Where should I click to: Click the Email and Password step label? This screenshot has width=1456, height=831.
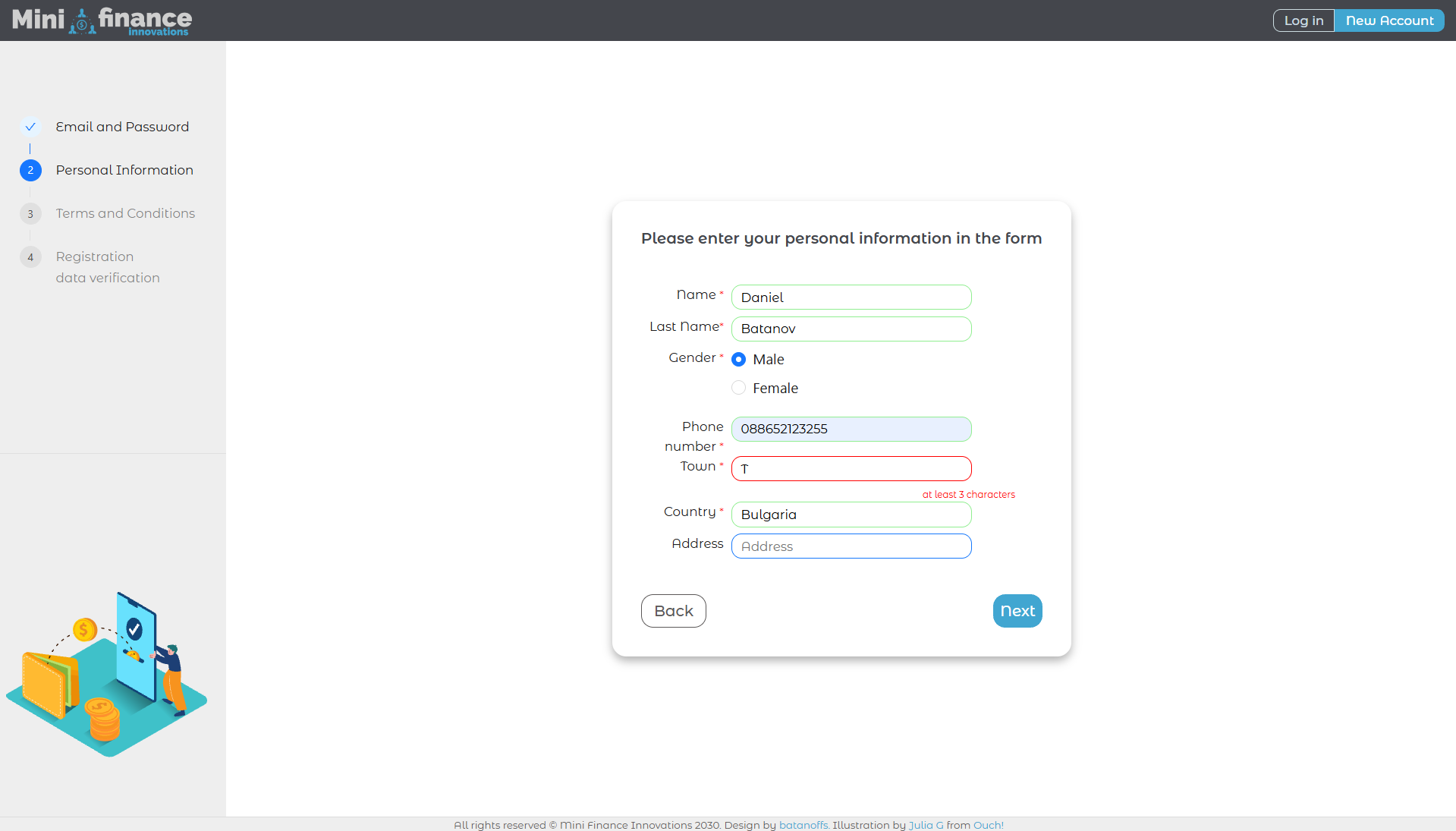122,127
